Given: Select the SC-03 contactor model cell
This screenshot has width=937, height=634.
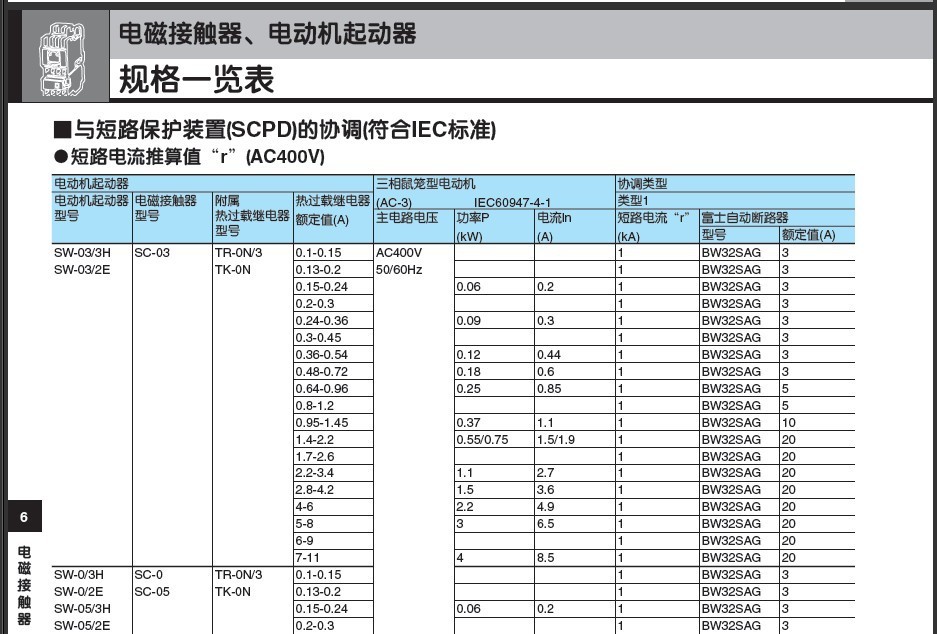Looking at the screenshot, I should (152, 253).
